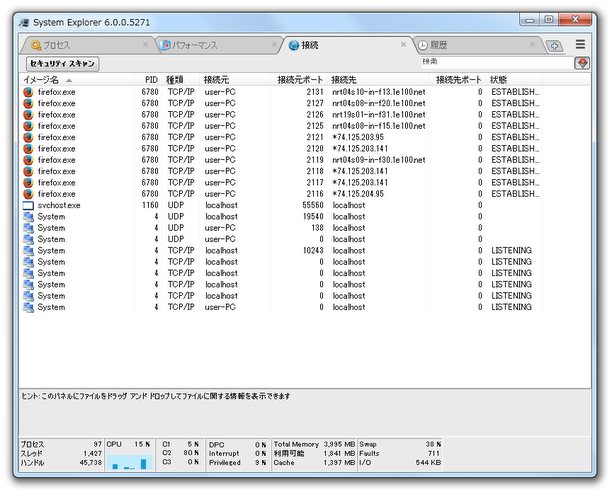This screenshot has width=612, height=494.
Task: Maximize the System Explorer window
Action: click(x=549, y=20)
